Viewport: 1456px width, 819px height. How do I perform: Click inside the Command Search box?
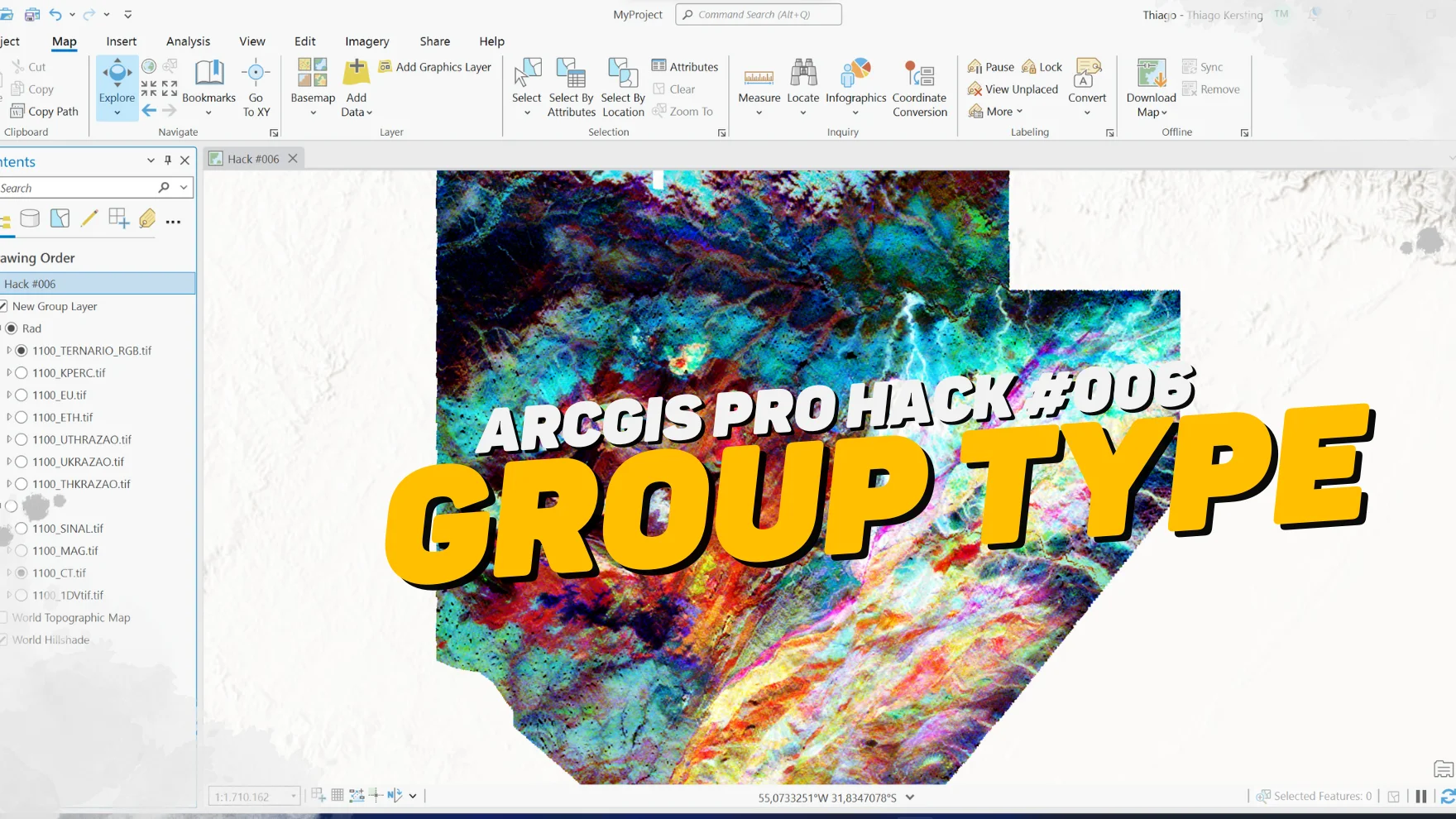pos(758,14)
